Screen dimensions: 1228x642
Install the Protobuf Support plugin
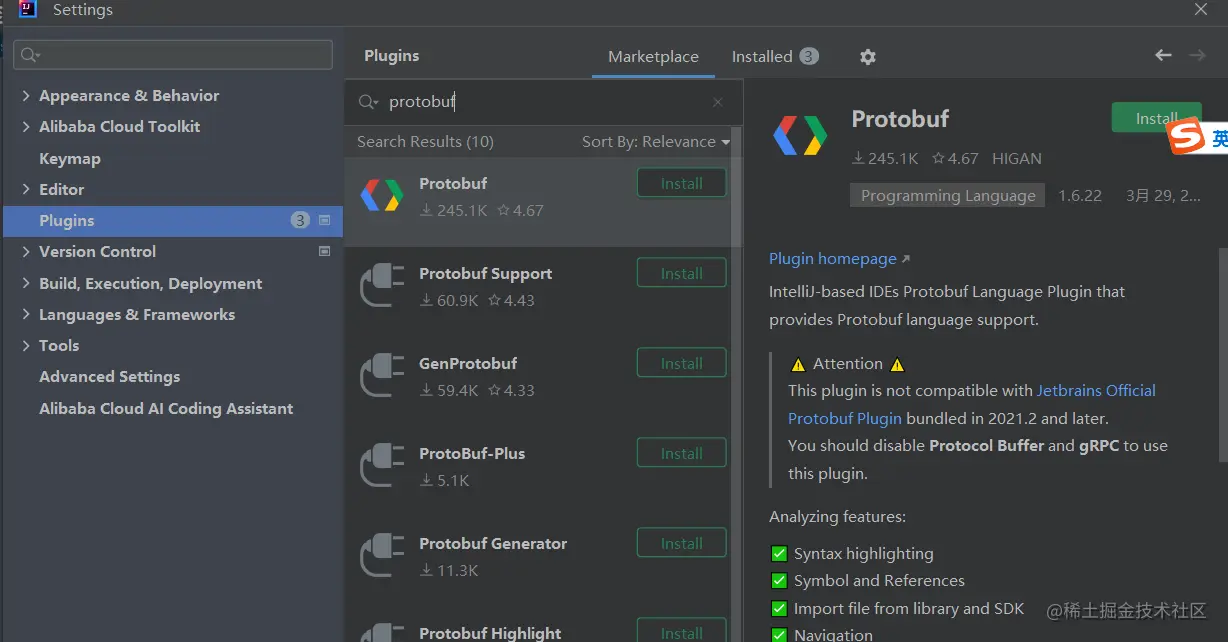point(682,273)
